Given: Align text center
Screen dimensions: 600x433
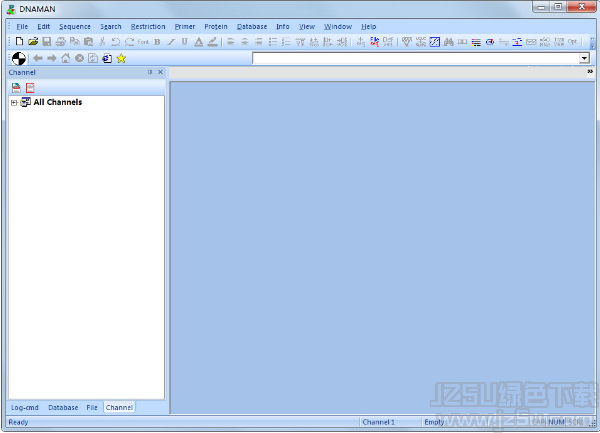Looking at the screenshot, I should pyautogui.click(x=245, y=42).
